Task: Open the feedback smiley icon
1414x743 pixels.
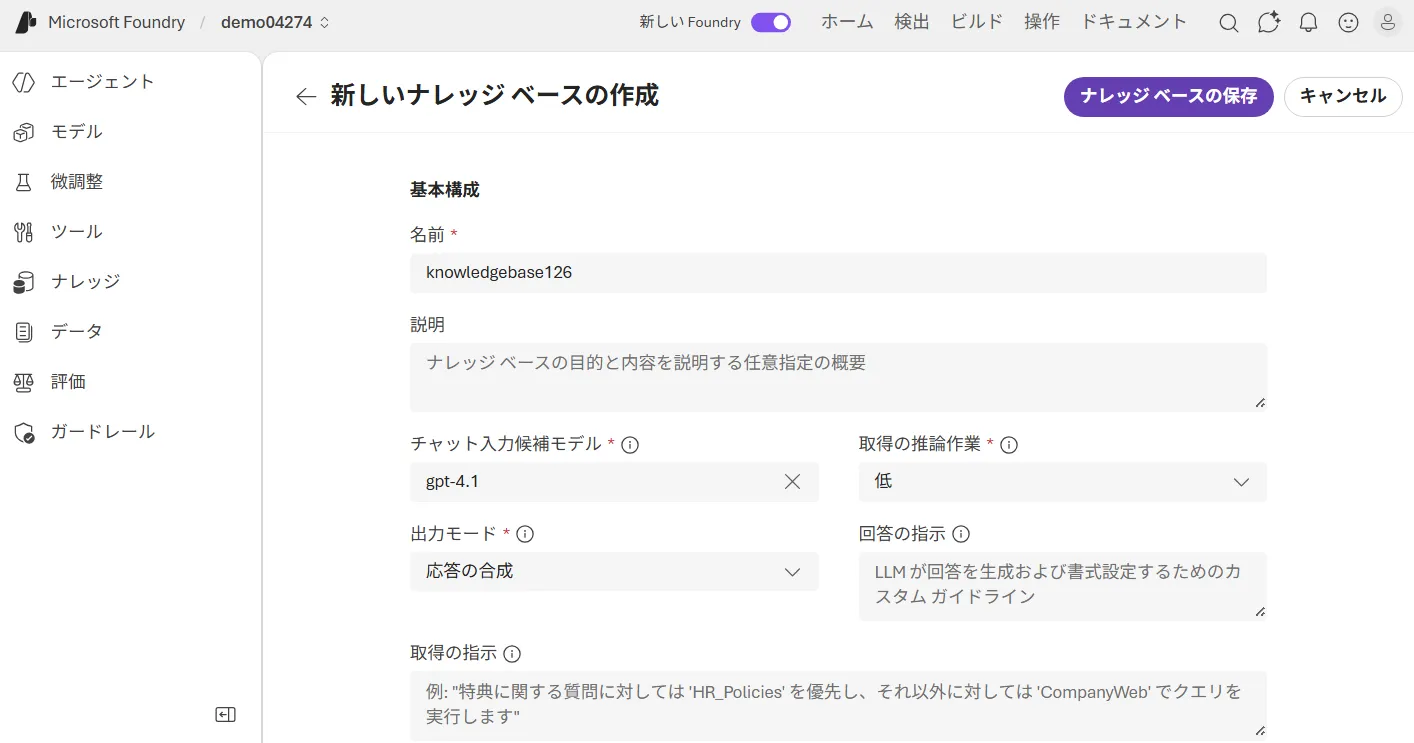Action: coord(1348,22)
